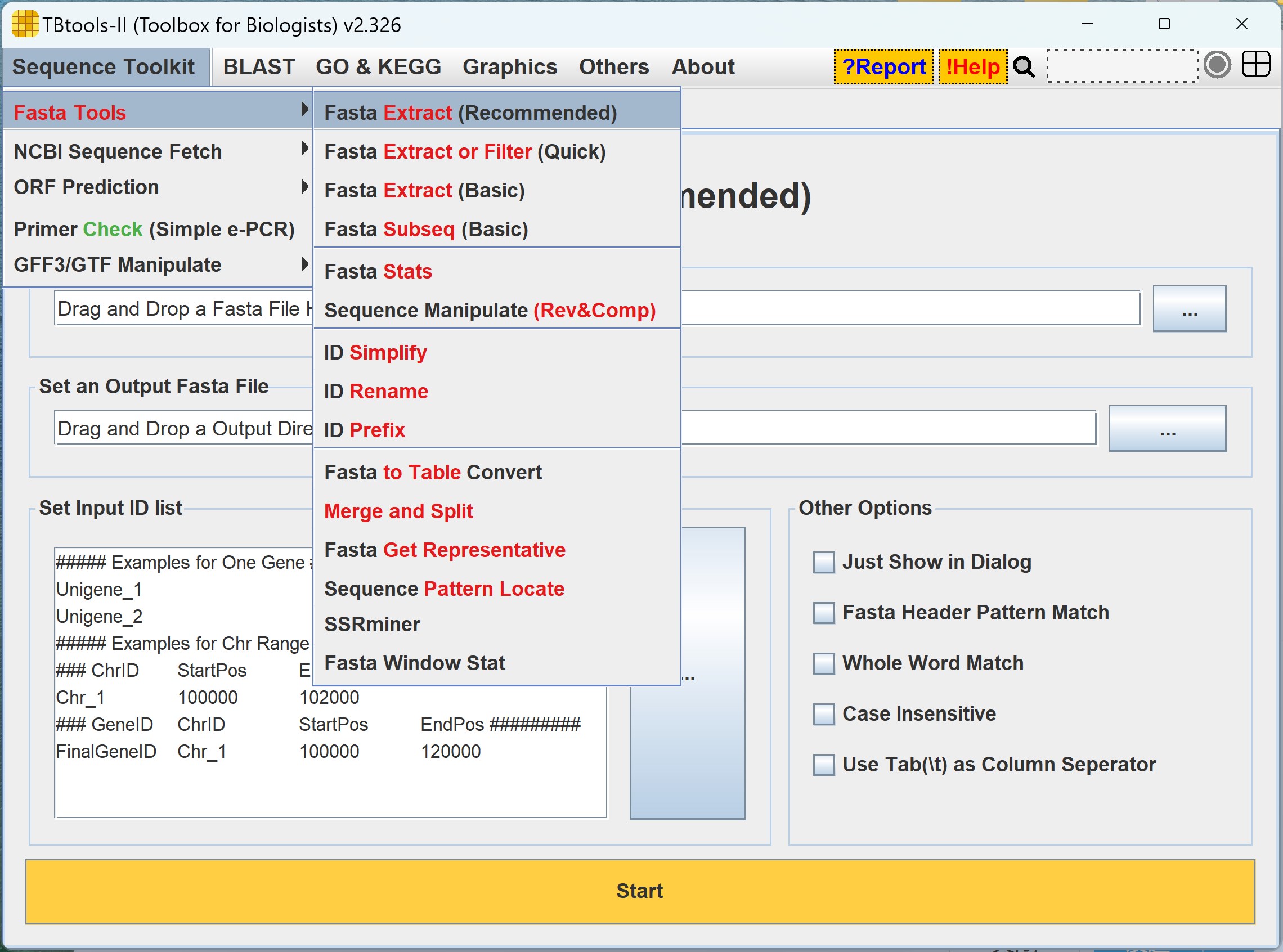This screenshot has width=1283, height=952.
Task: Browse for the input Fasta file
Action: point(1188,309)
